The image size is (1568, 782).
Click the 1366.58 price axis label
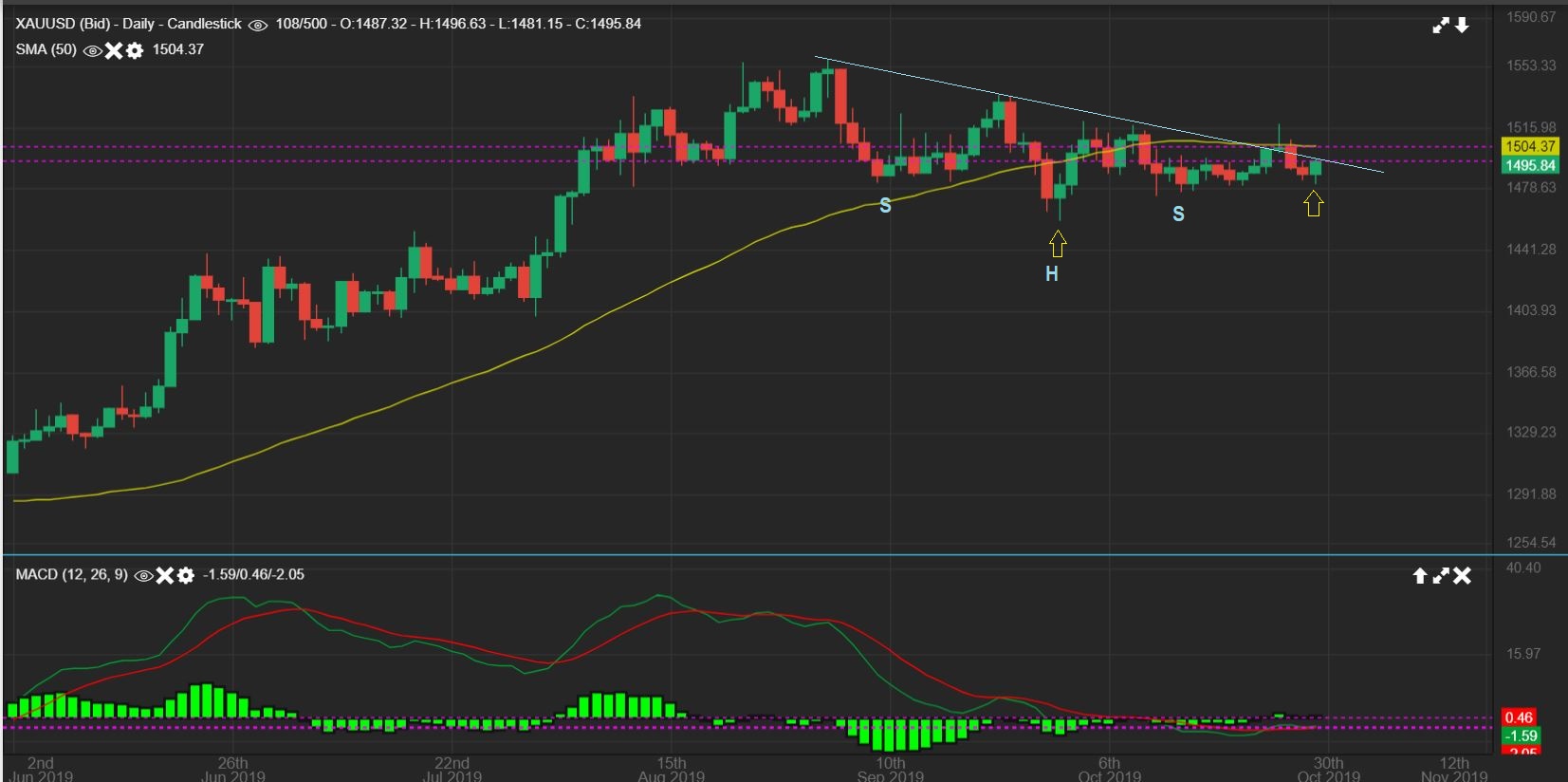(x=1531, y=372)
